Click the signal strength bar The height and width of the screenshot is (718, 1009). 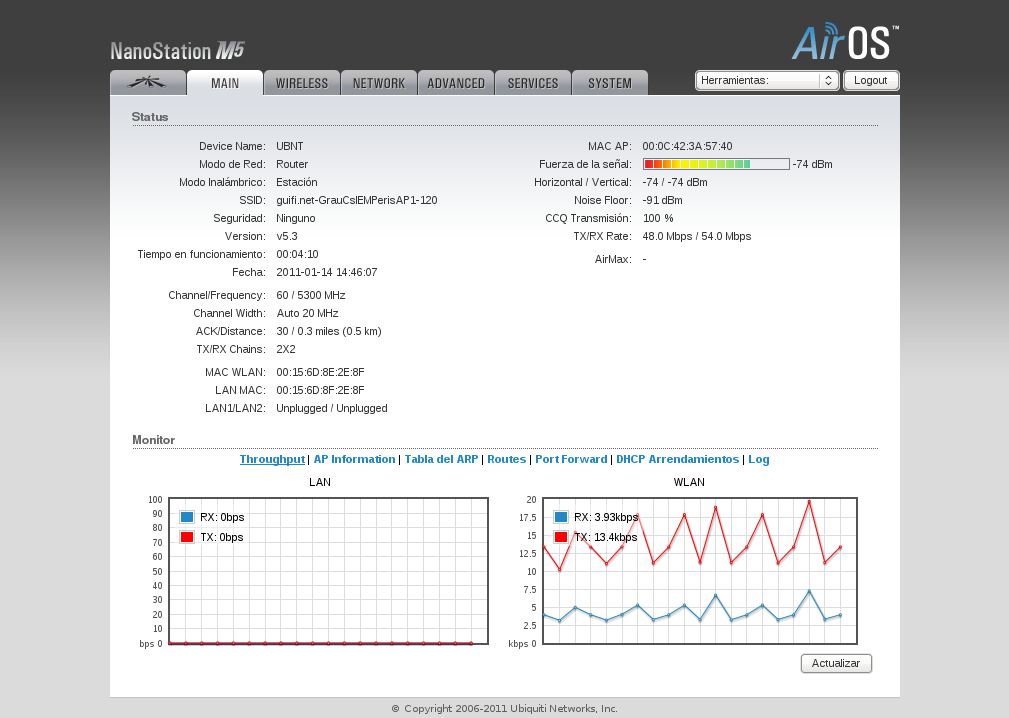click(x=716, y=164)
